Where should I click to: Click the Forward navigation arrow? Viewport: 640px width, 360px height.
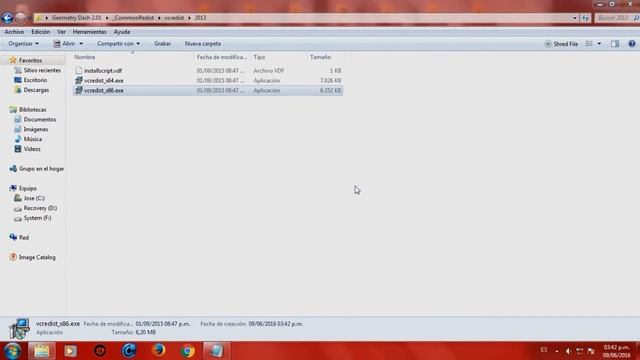tap(20, 18)
